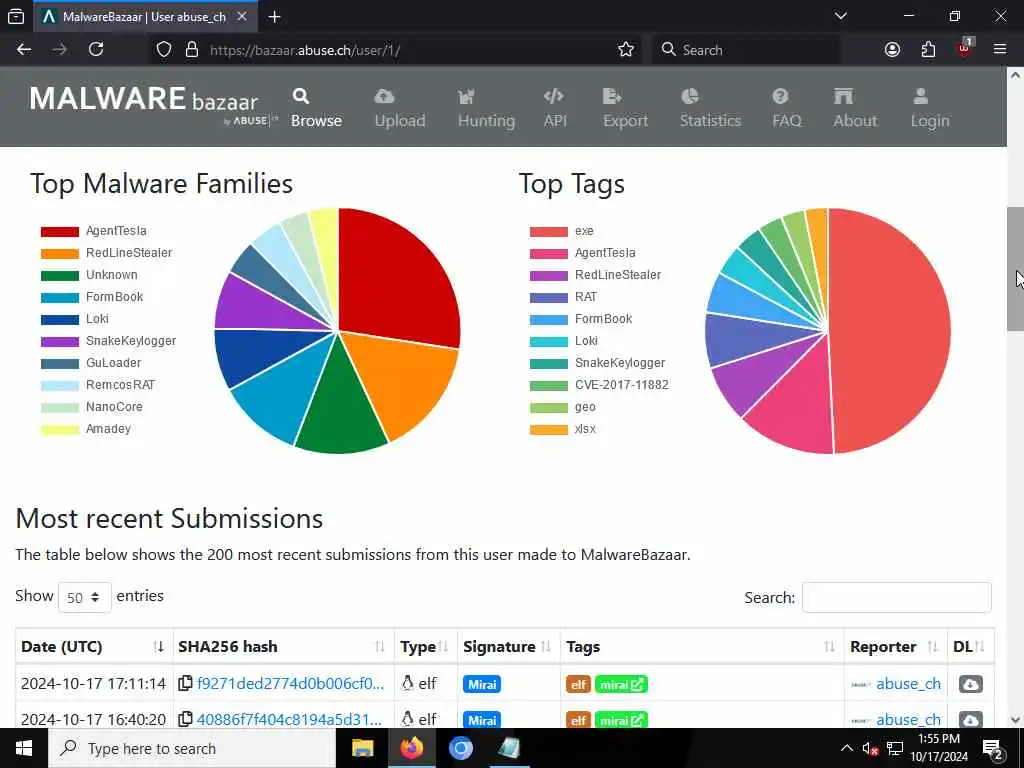This screenshot has width=1024, height=768.
Task: Open a new browser tab
Action: click(x=274, y=17)
